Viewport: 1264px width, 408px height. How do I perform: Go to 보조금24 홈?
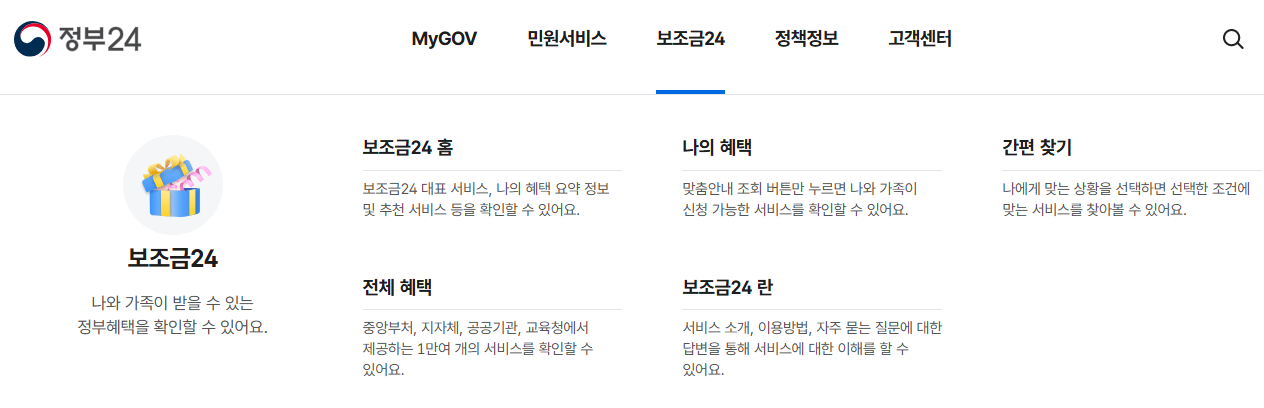pos(408,148)
